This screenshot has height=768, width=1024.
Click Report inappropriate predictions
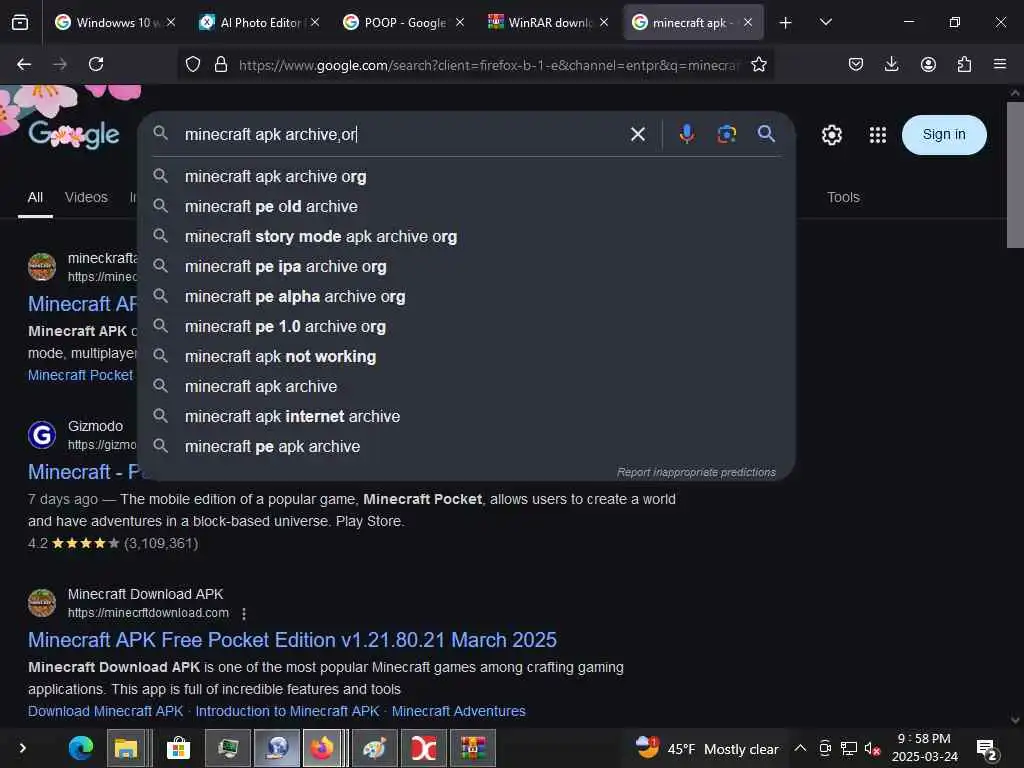coord(696,472)
